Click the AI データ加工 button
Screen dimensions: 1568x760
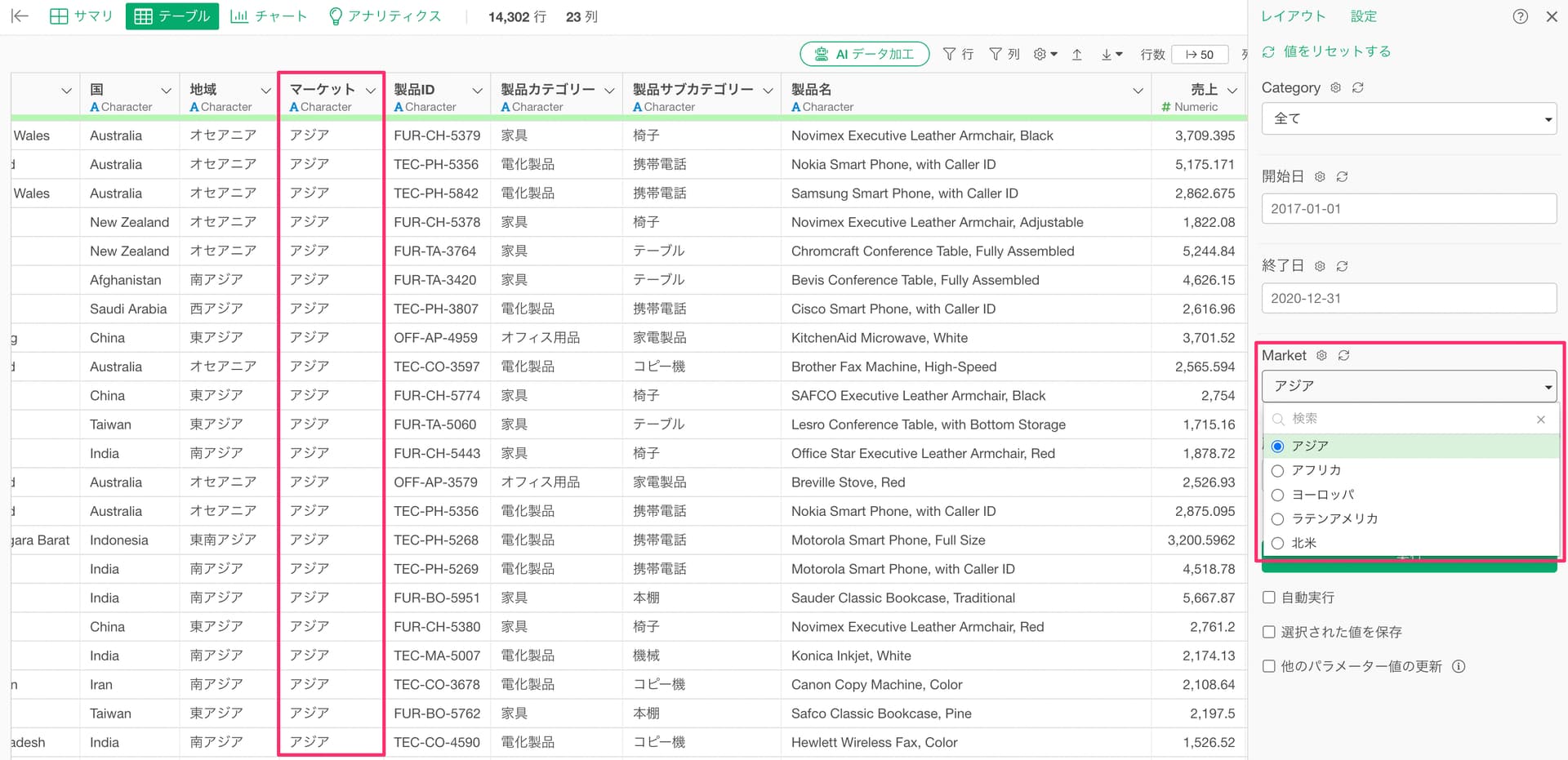click(x=864, y=55)
